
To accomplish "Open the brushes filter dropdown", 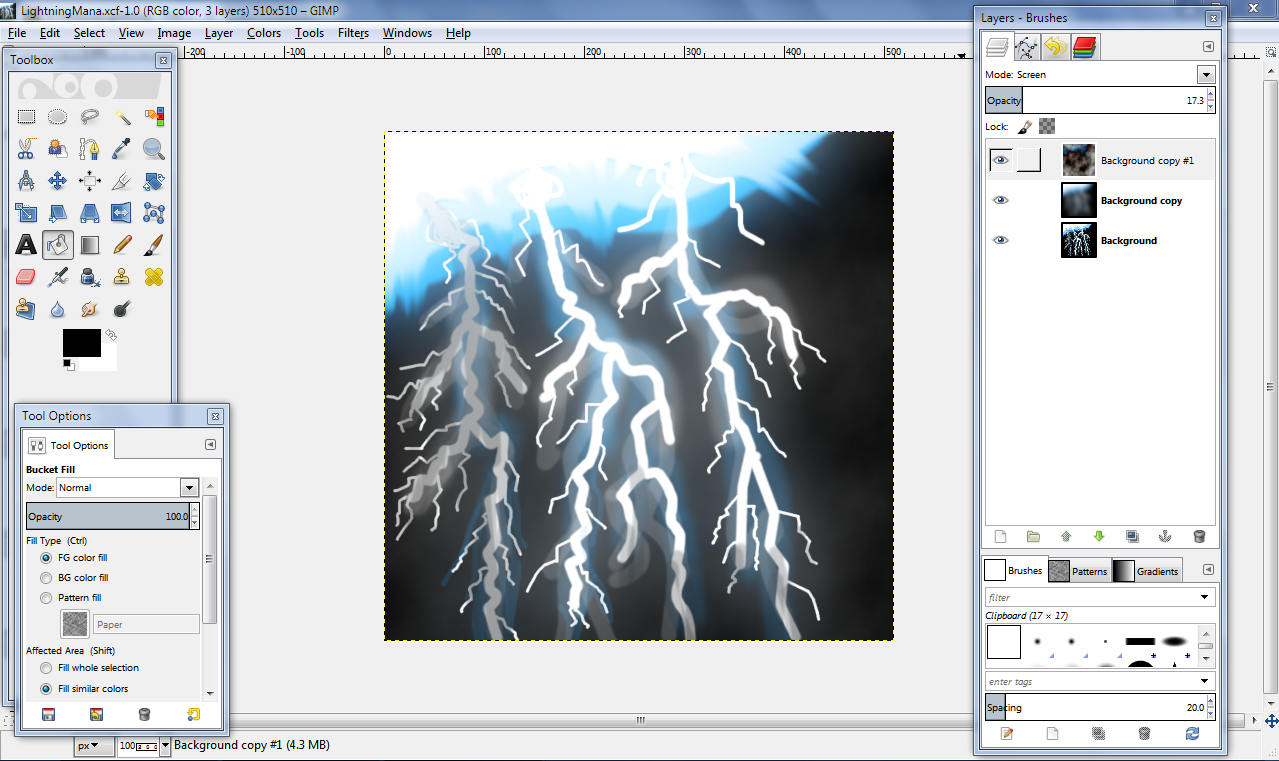I will tap(1207, 597).
